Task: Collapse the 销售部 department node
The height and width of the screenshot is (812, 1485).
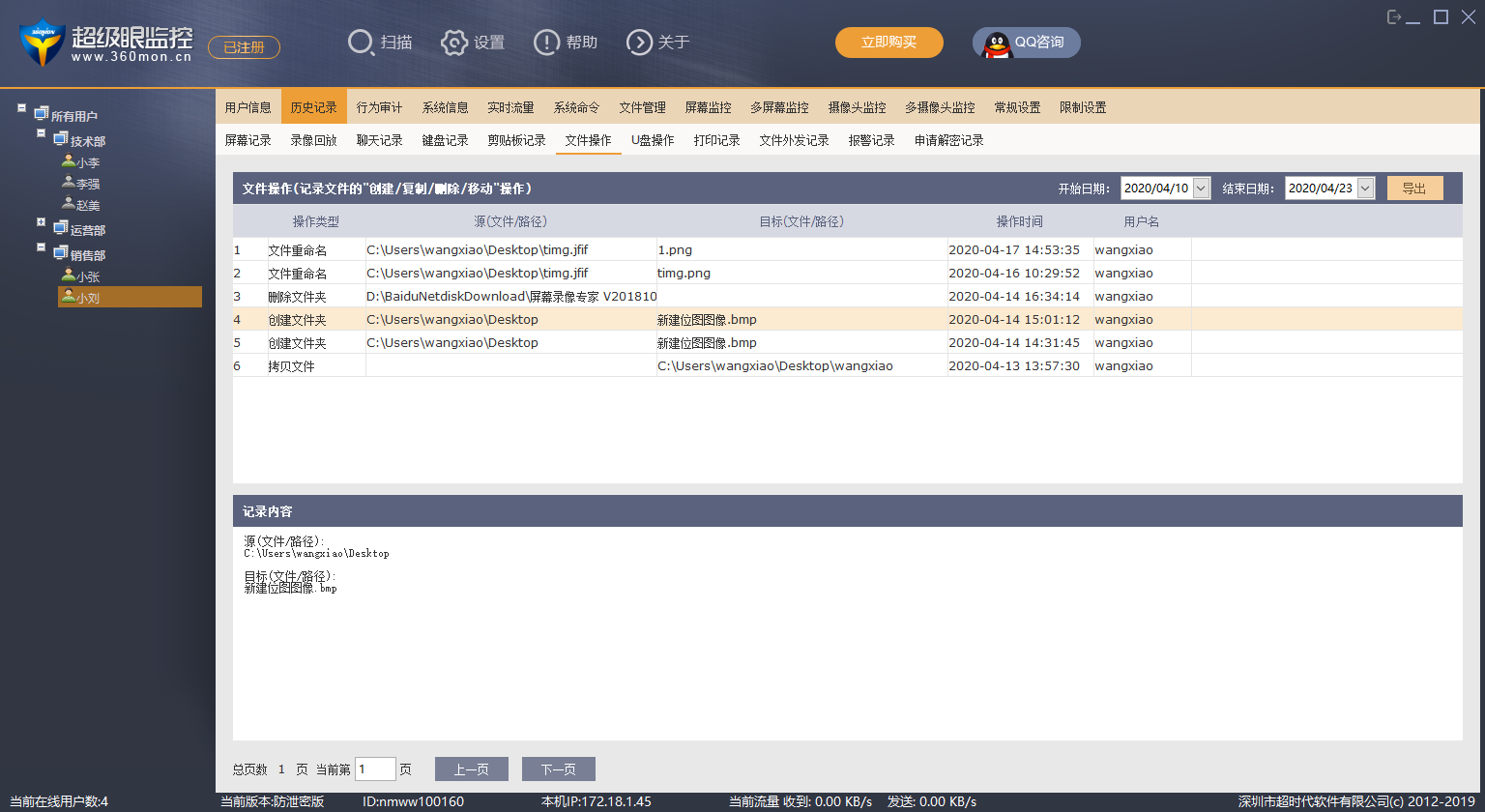Action: (x=42, y=247)
